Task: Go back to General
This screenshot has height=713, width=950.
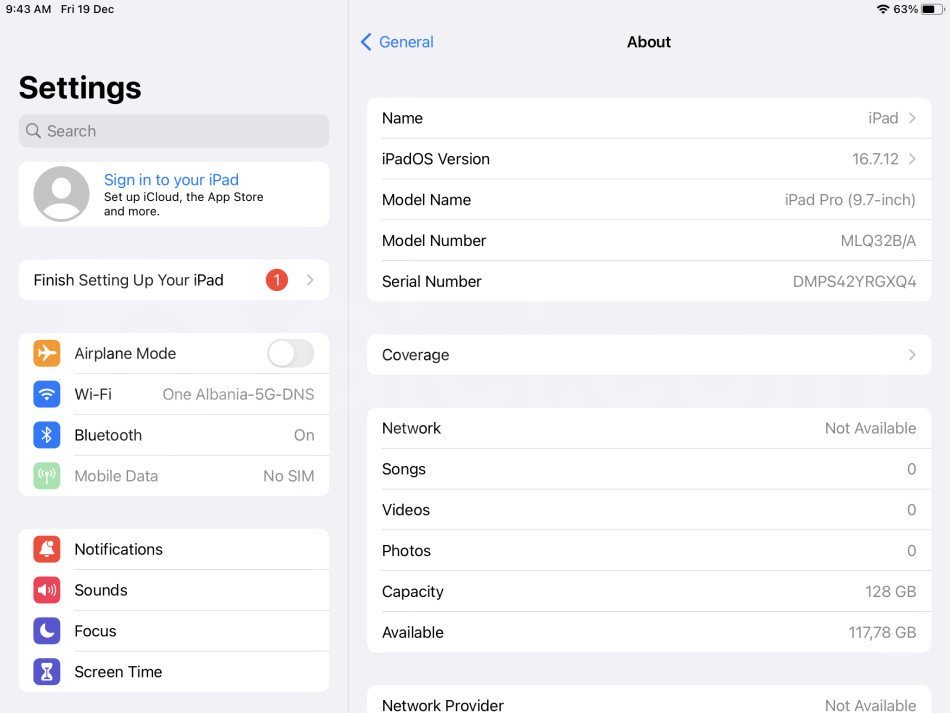Action: pyautogui.click(x=397, y=42)
